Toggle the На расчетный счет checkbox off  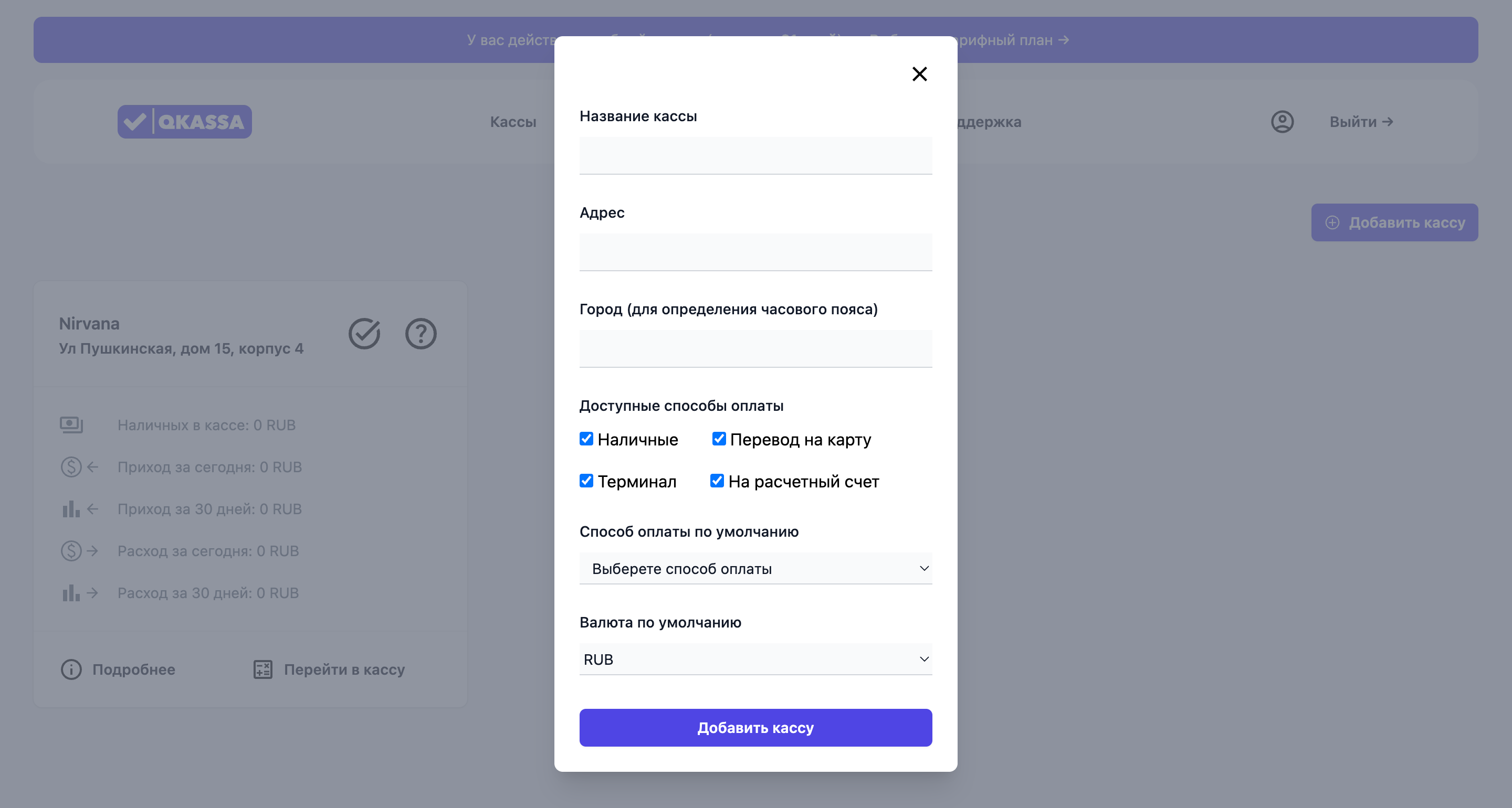[716, 481]
